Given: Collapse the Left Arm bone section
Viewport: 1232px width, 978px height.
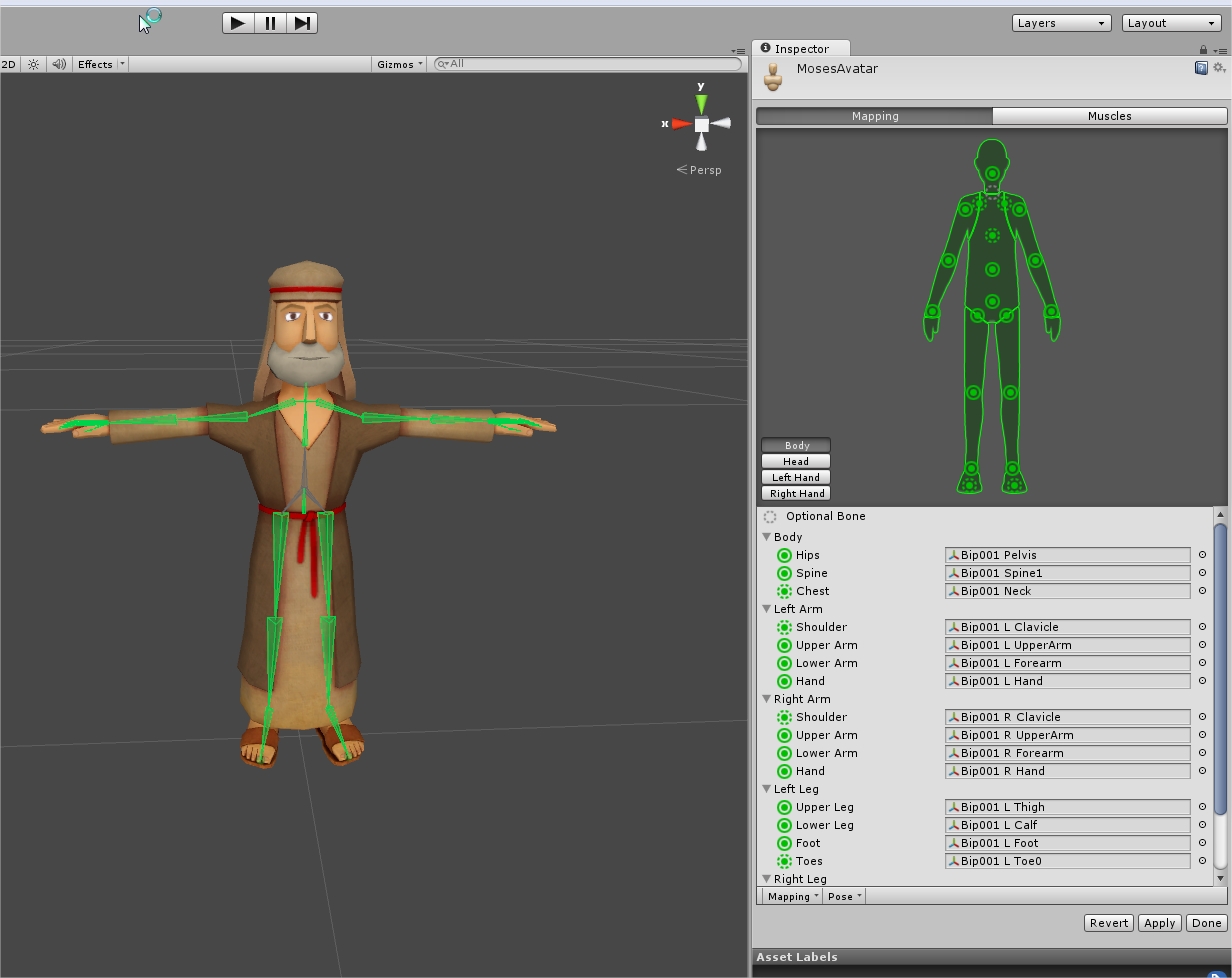Looking at the screenshot, I should click(767, 609).
